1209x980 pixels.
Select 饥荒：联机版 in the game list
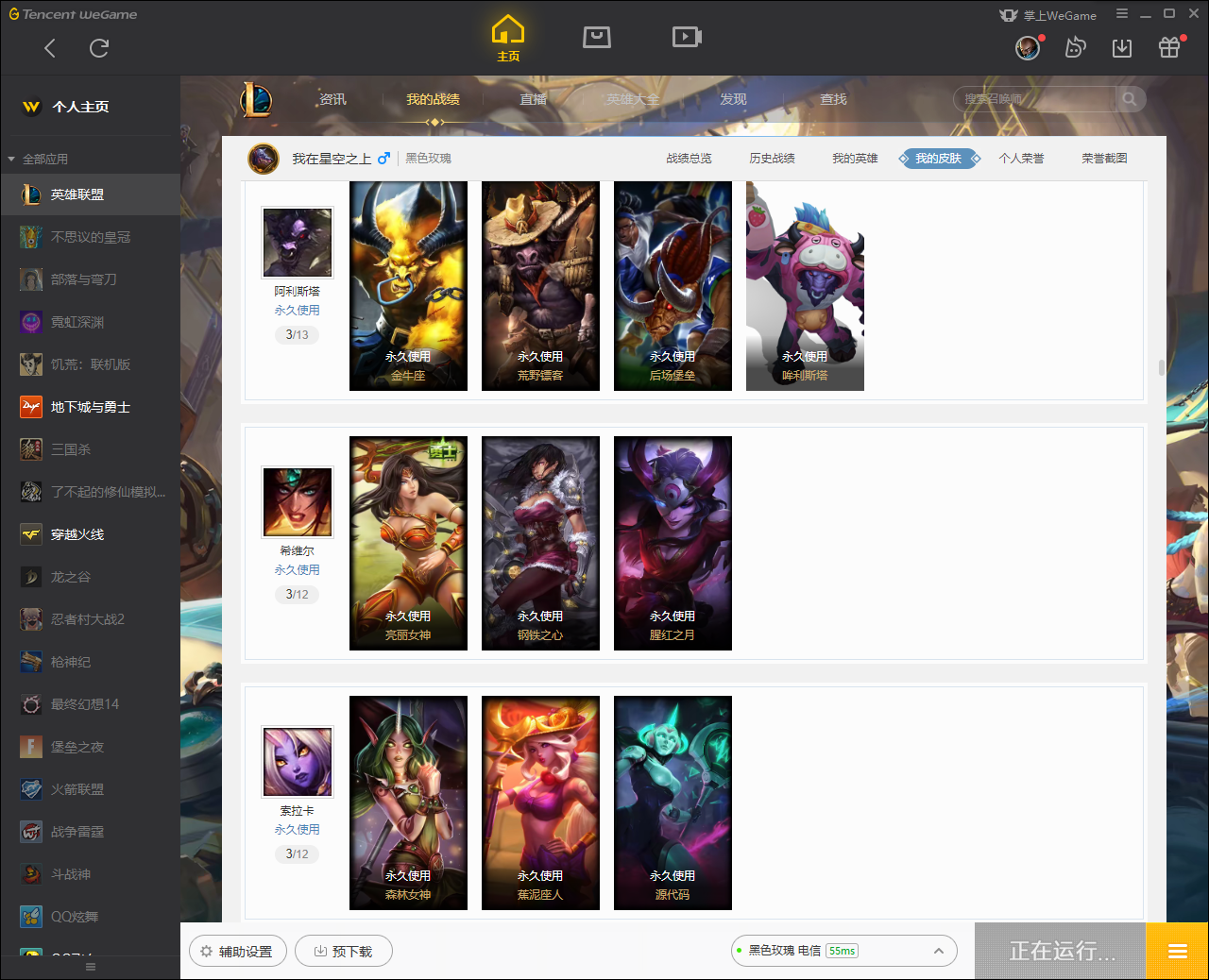(90, 364)
